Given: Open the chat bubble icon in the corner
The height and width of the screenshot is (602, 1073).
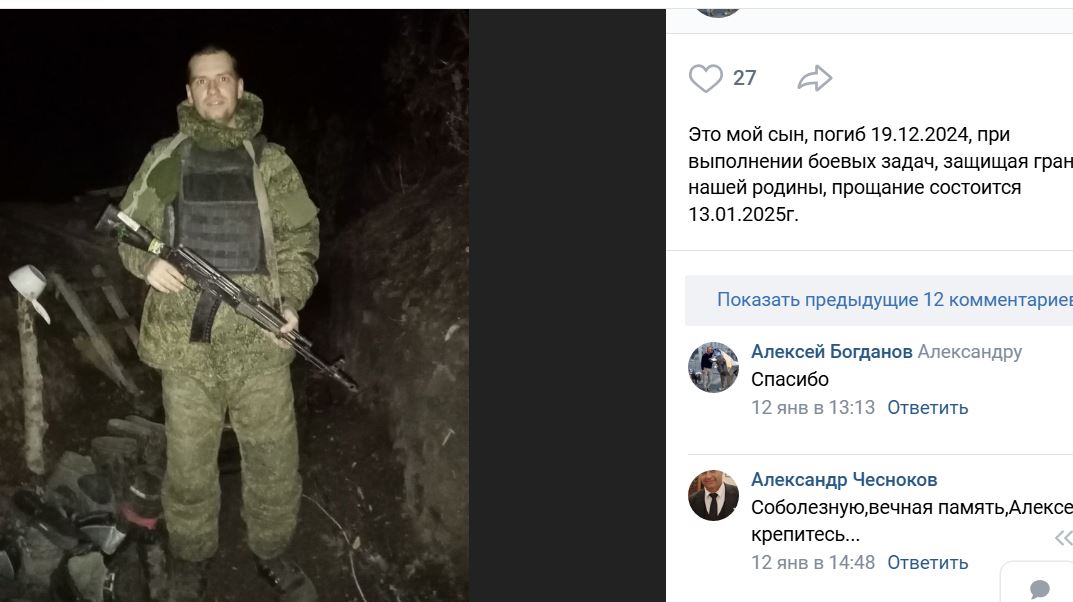Looking at the screenshot, I should point(1039,588).
